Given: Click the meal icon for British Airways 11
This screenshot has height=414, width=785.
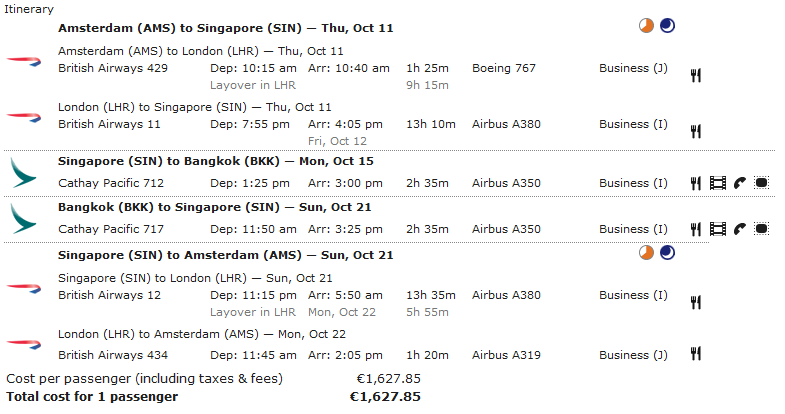Looking at the screenshot, I should [695, 132].
